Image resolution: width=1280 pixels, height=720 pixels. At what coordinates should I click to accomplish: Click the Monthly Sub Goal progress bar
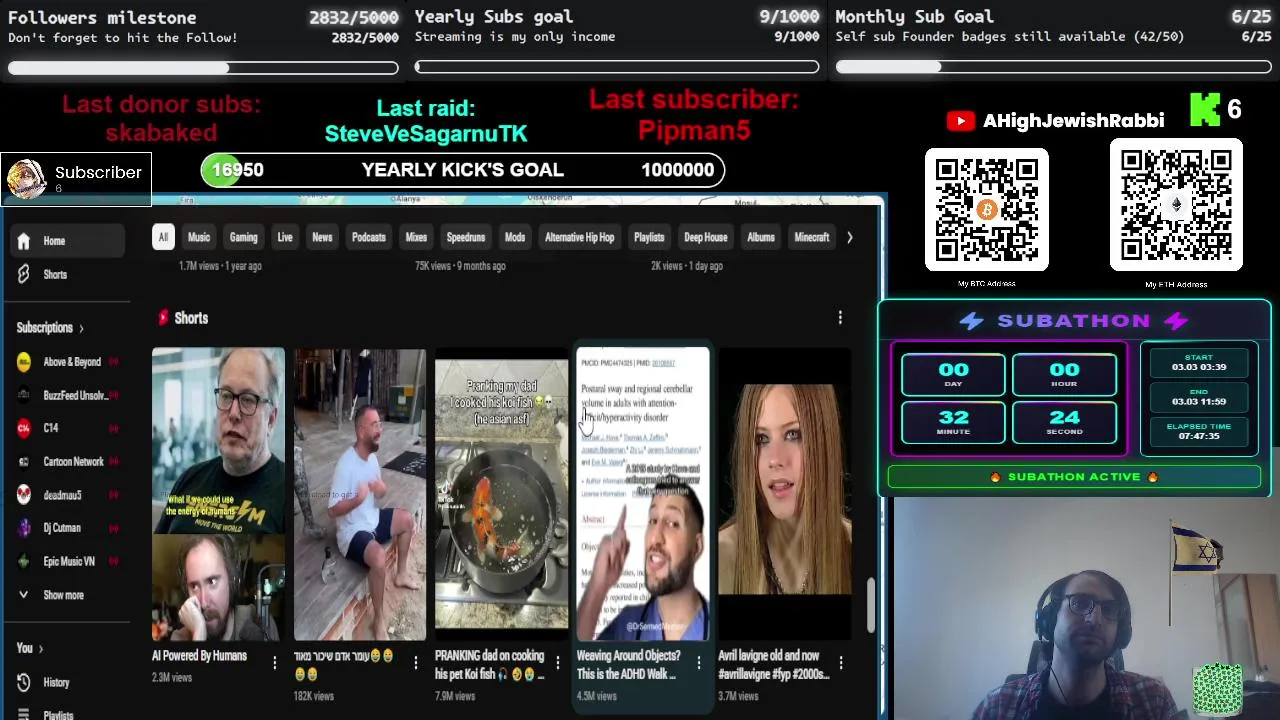click(1053, 67)
